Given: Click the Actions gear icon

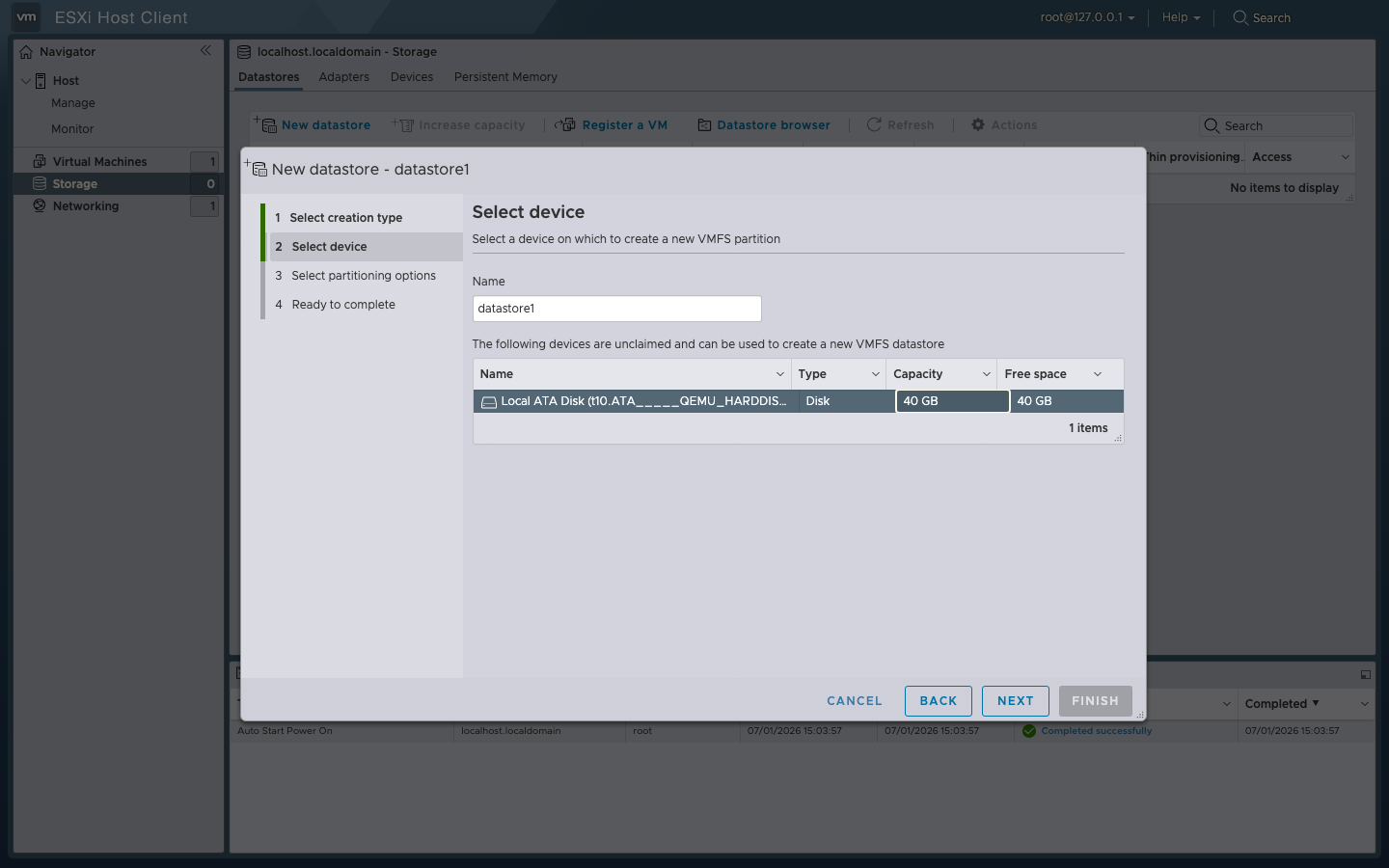Looking at the screenshot, I should coord(978,124).
